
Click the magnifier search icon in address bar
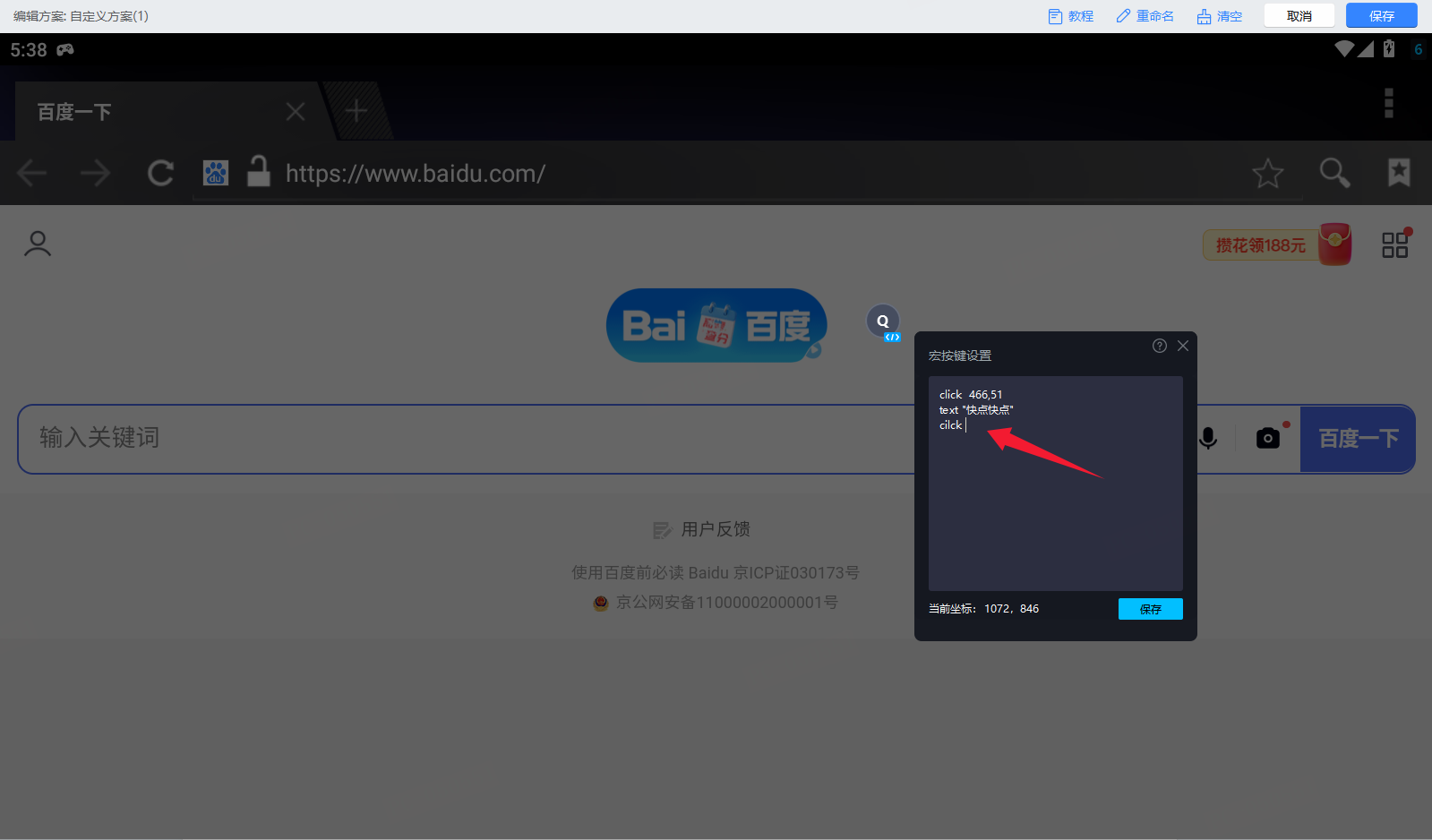1333,173
